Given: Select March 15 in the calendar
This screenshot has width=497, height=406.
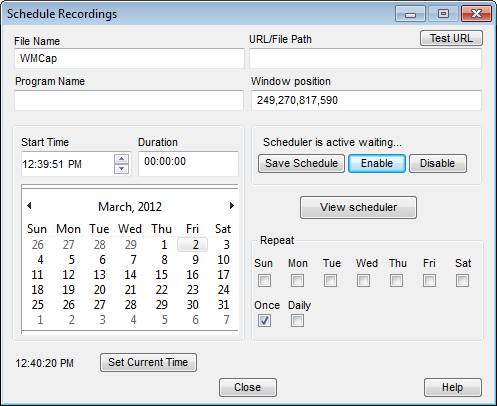Looking at the screenshot, I should 162,275.
